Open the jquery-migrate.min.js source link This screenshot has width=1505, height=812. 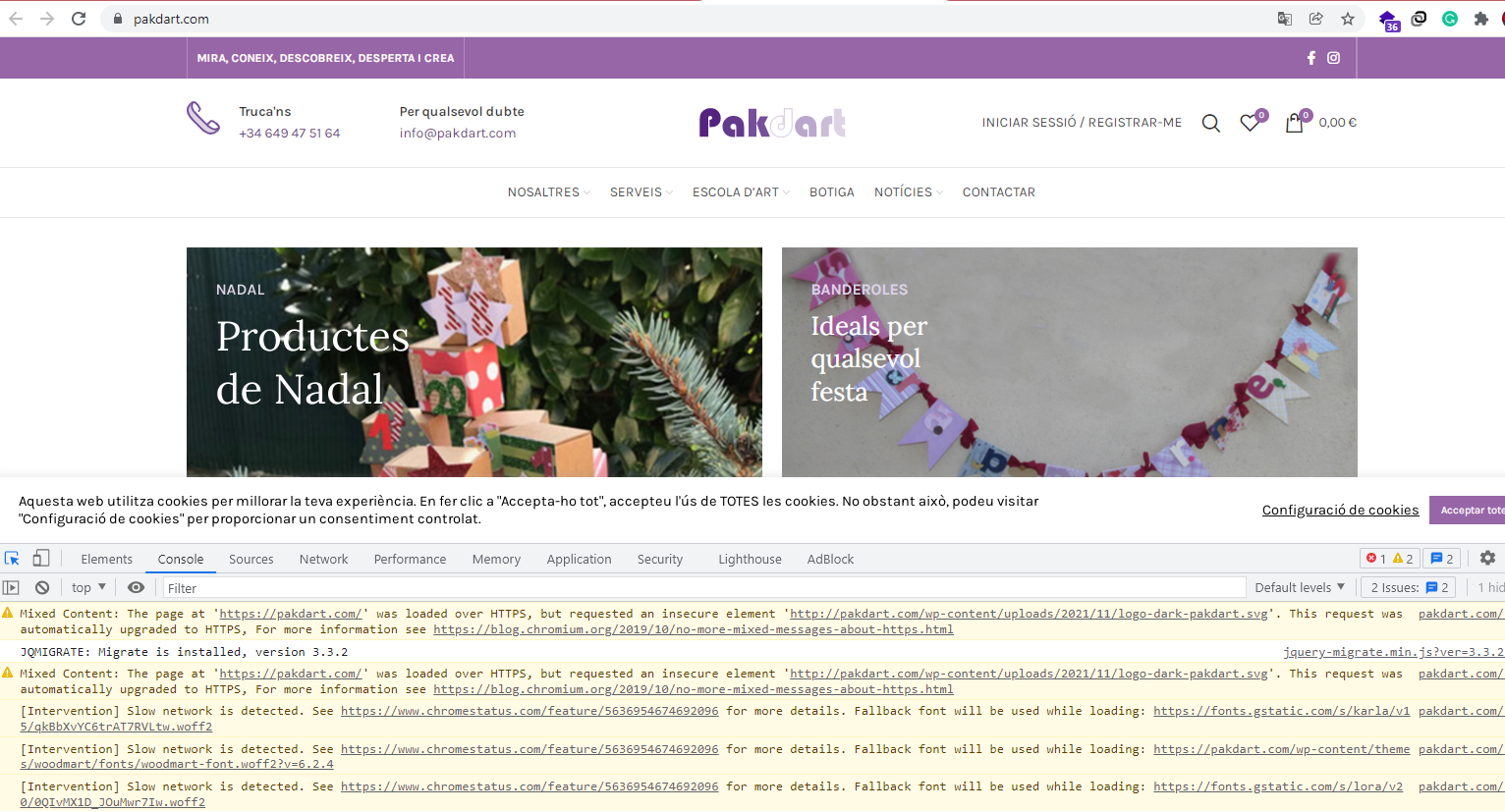coord(1393,652)
